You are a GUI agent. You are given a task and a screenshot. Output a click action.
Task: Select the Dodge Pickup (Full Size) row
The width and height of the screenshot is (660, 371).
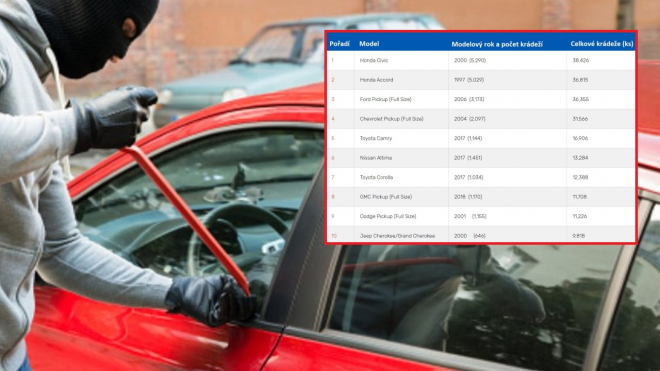(x=481, y=216)
